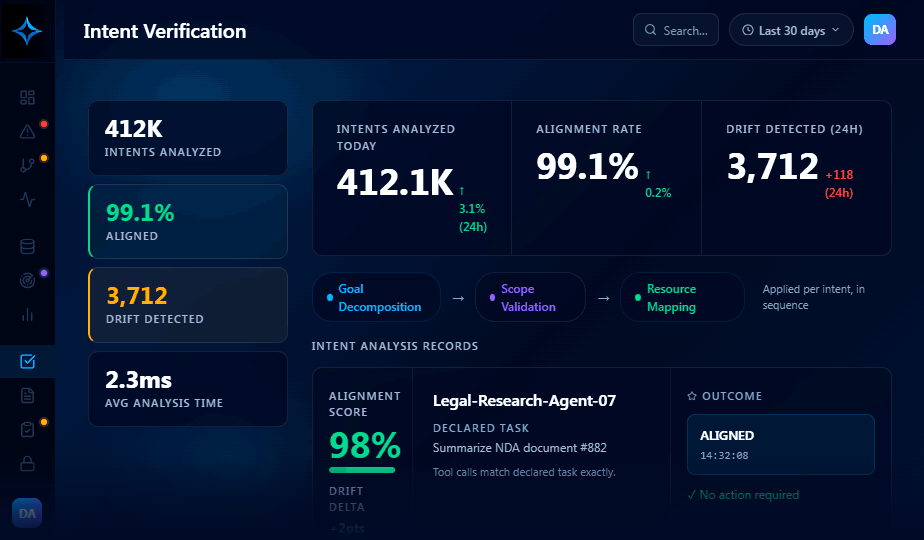
Task: Click the 3,712 drift detected (24h) value in the top panel
Action: point(773,166)
